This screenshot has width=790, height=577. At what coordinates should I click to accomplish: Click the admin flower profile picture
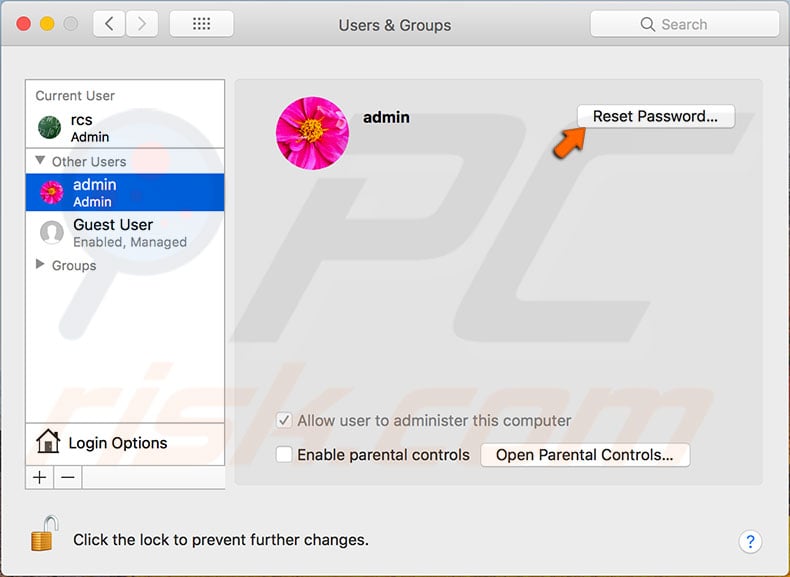312,133
